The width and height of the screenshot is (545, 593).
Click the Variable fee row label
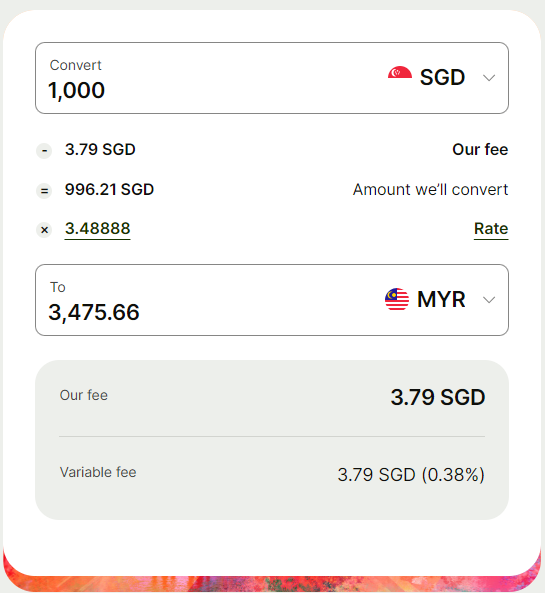pos(98,472)
